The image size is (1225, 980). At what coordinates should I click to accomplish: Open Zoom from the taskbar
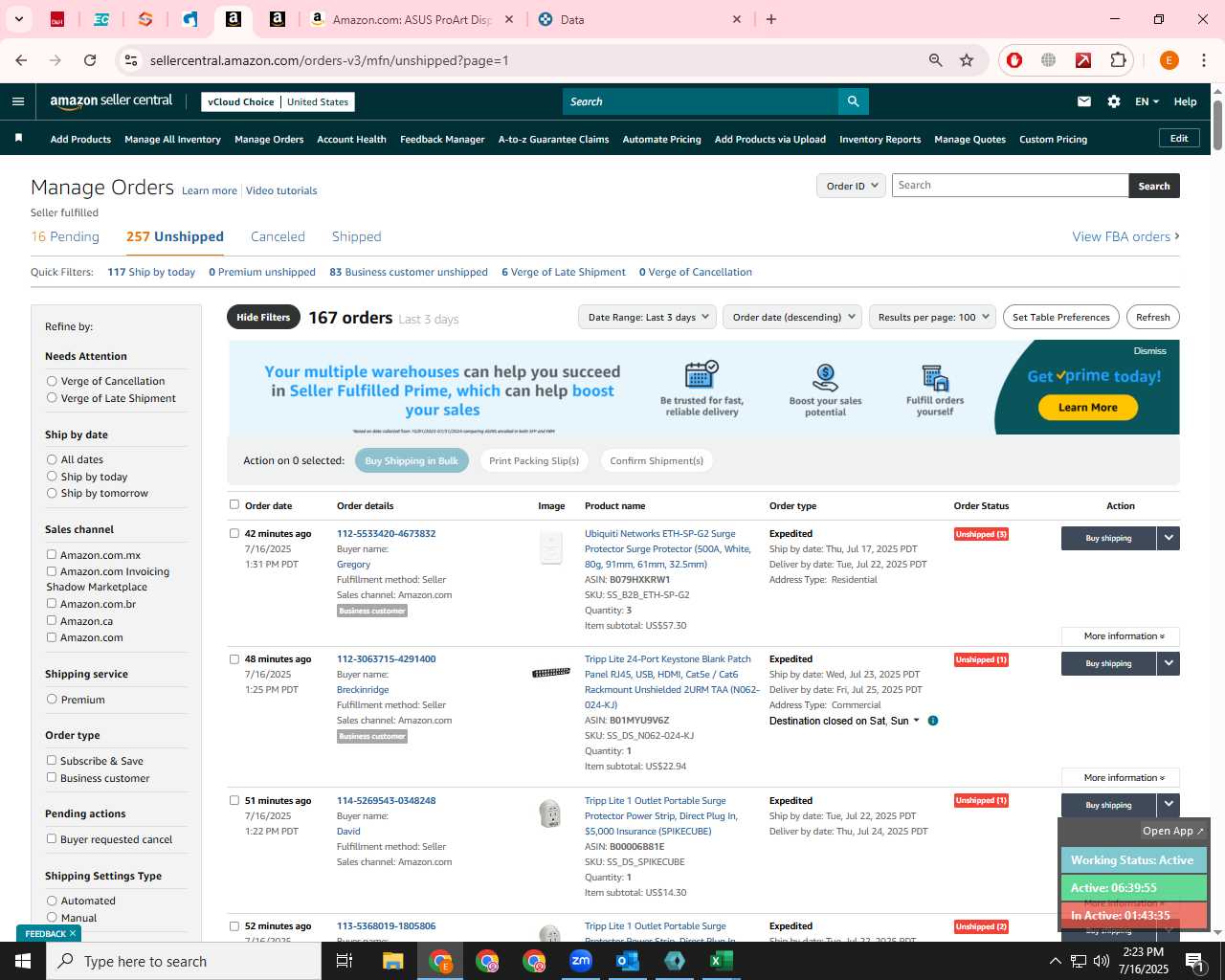(x=581, y=961)
